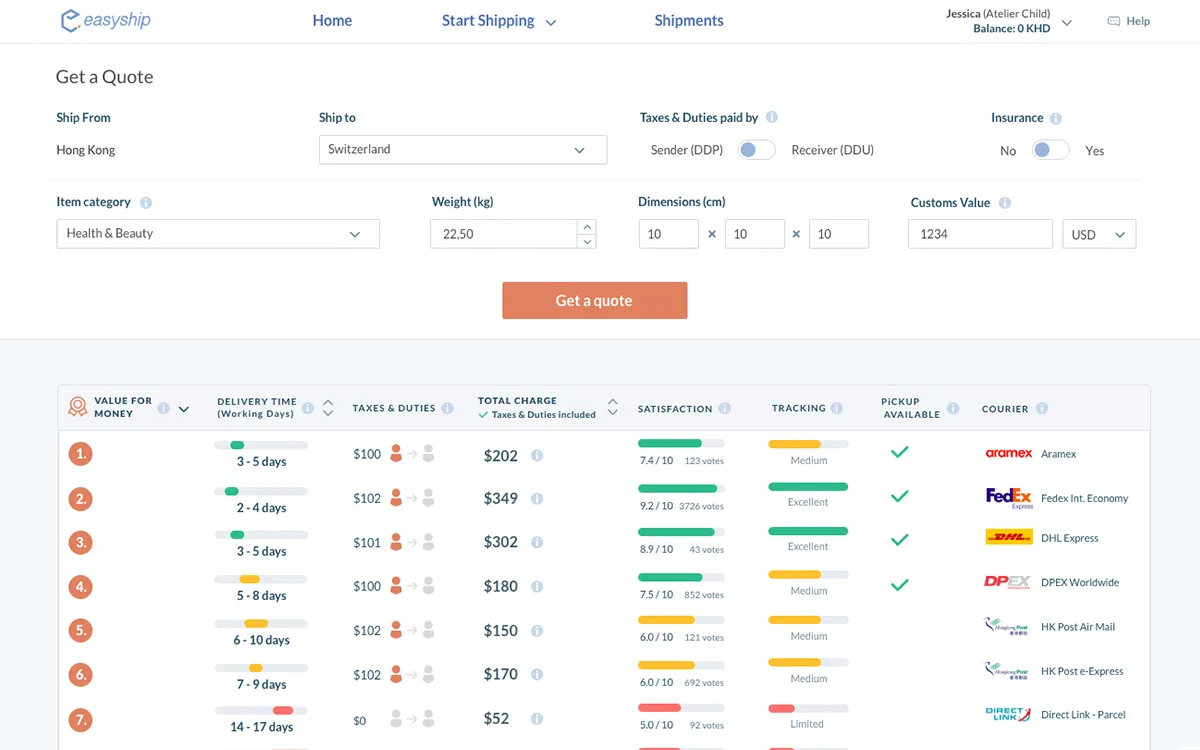The height and width of the screenshot is (750, 1200).
Task: Click the Easyship logo
Action: (105, 20)
